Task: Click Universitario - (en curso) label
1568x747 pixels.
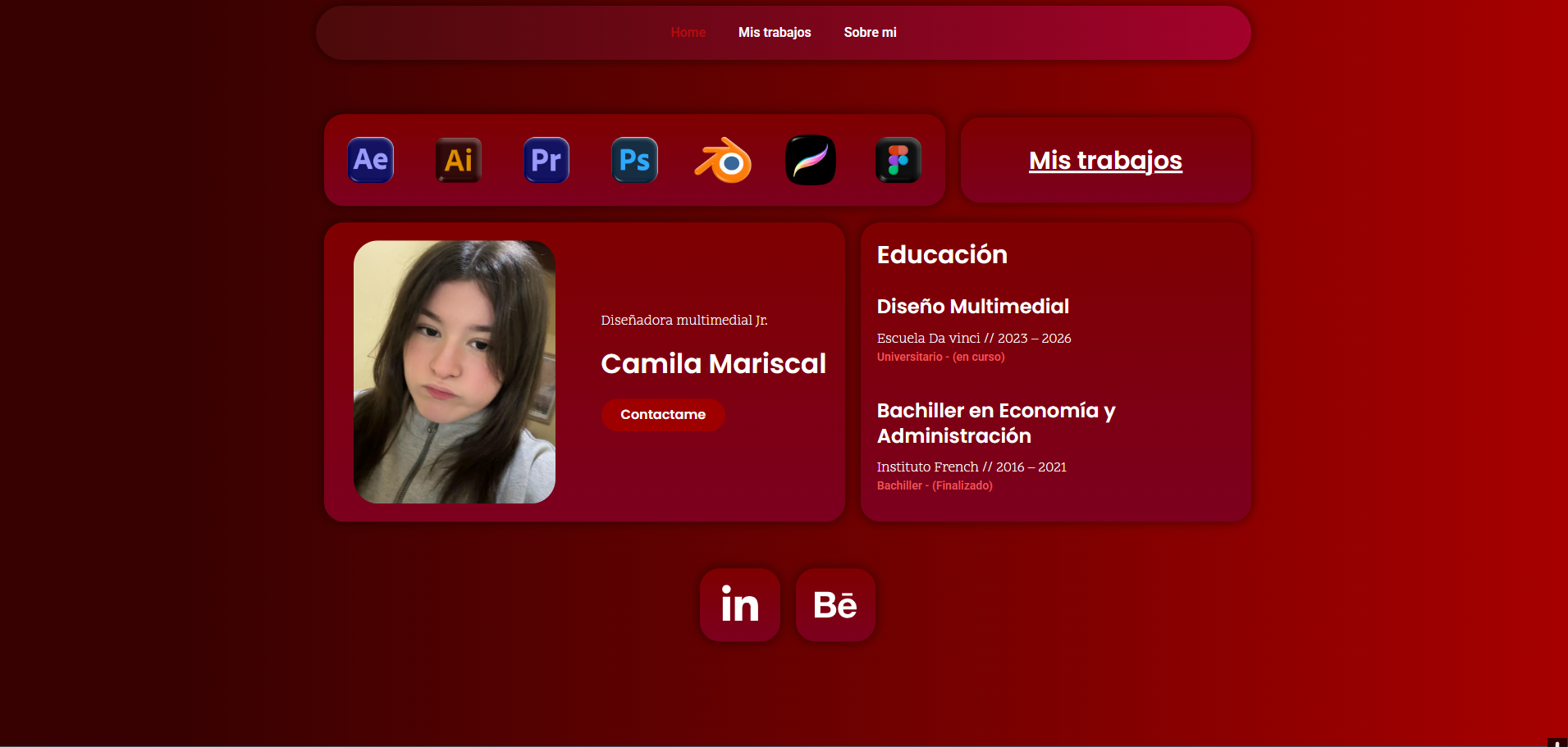Action: coord(940,357)
